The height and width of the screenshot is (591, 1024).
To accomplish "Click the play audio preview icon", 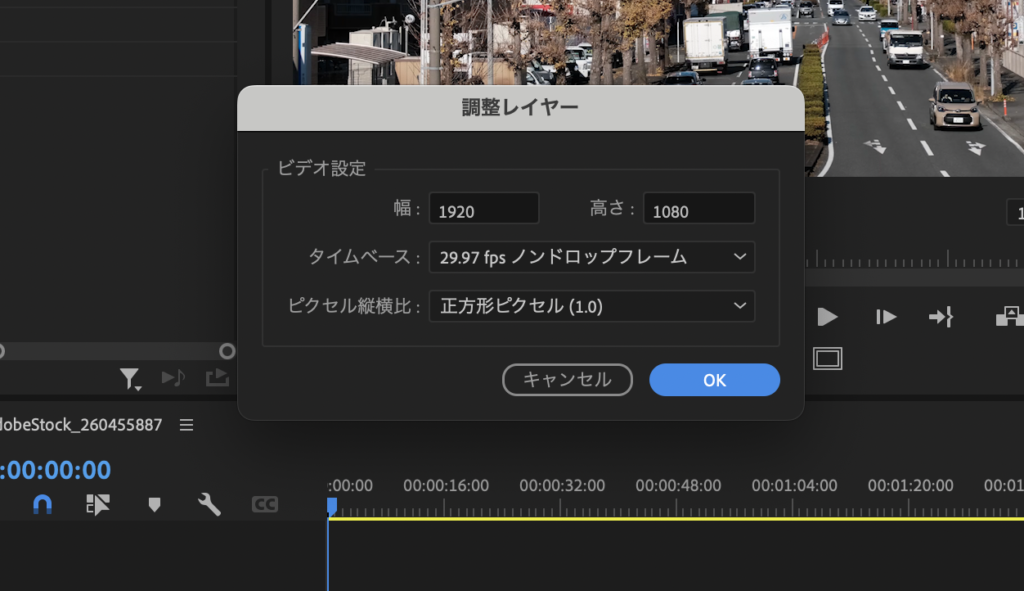I will pos(174,377).
